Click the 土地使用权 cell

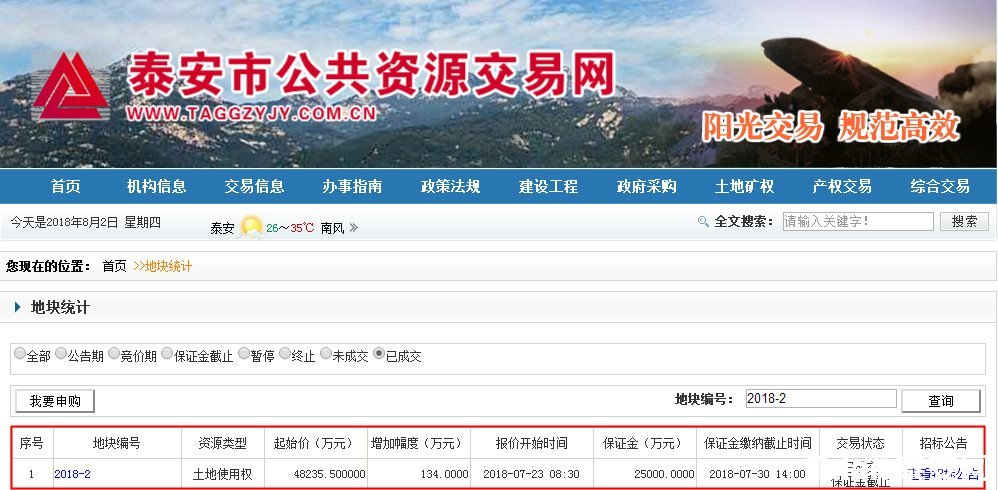(222, 474)
